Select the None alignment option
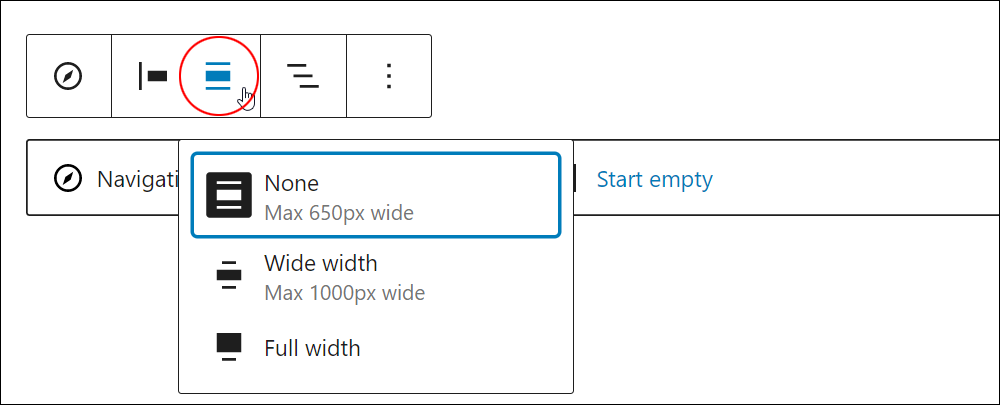The height and width of the screenshot is (405, 1000). point(376,195)
